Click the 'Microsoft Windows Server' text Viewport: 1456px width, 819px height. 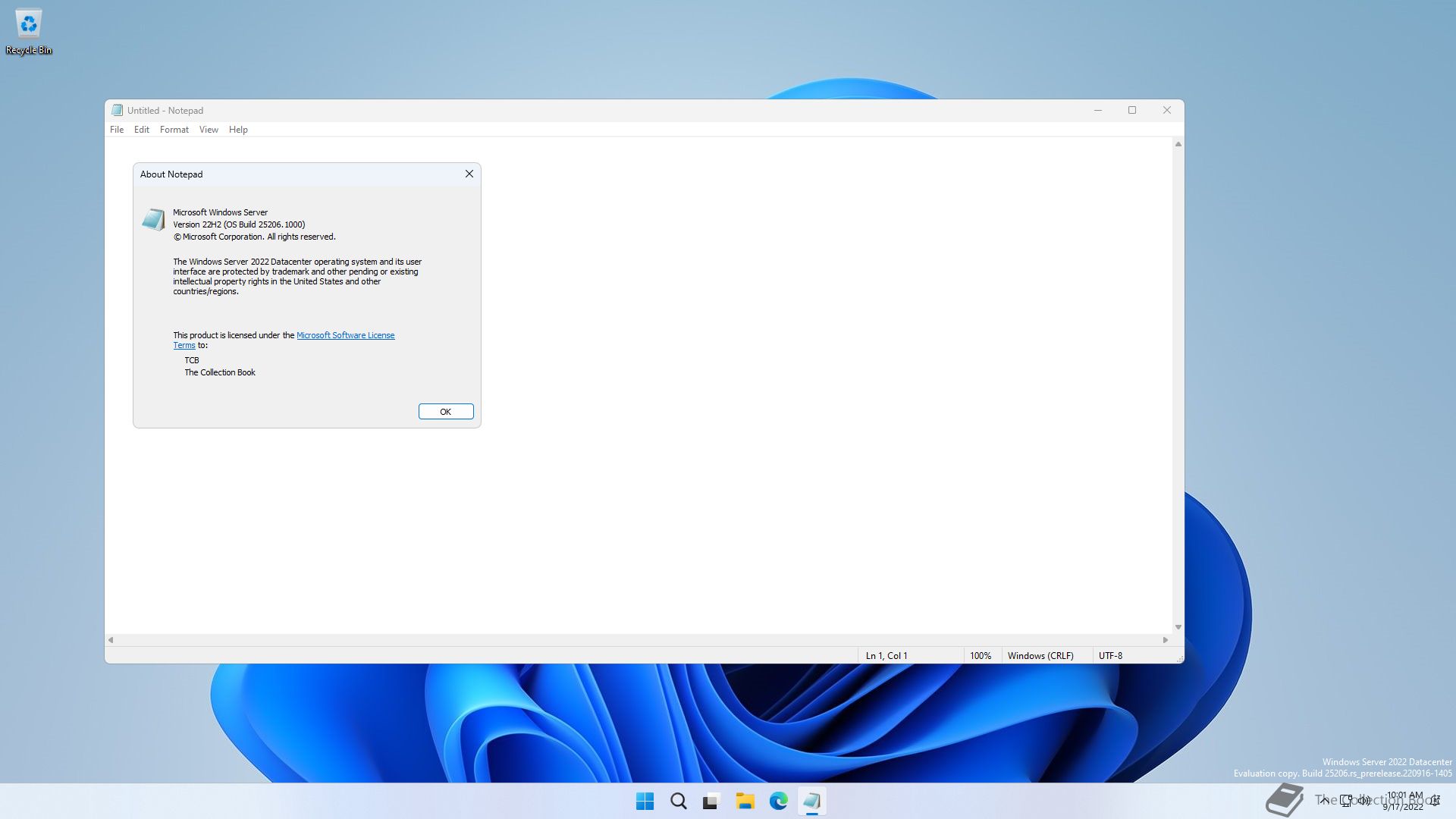pos(220,212)
